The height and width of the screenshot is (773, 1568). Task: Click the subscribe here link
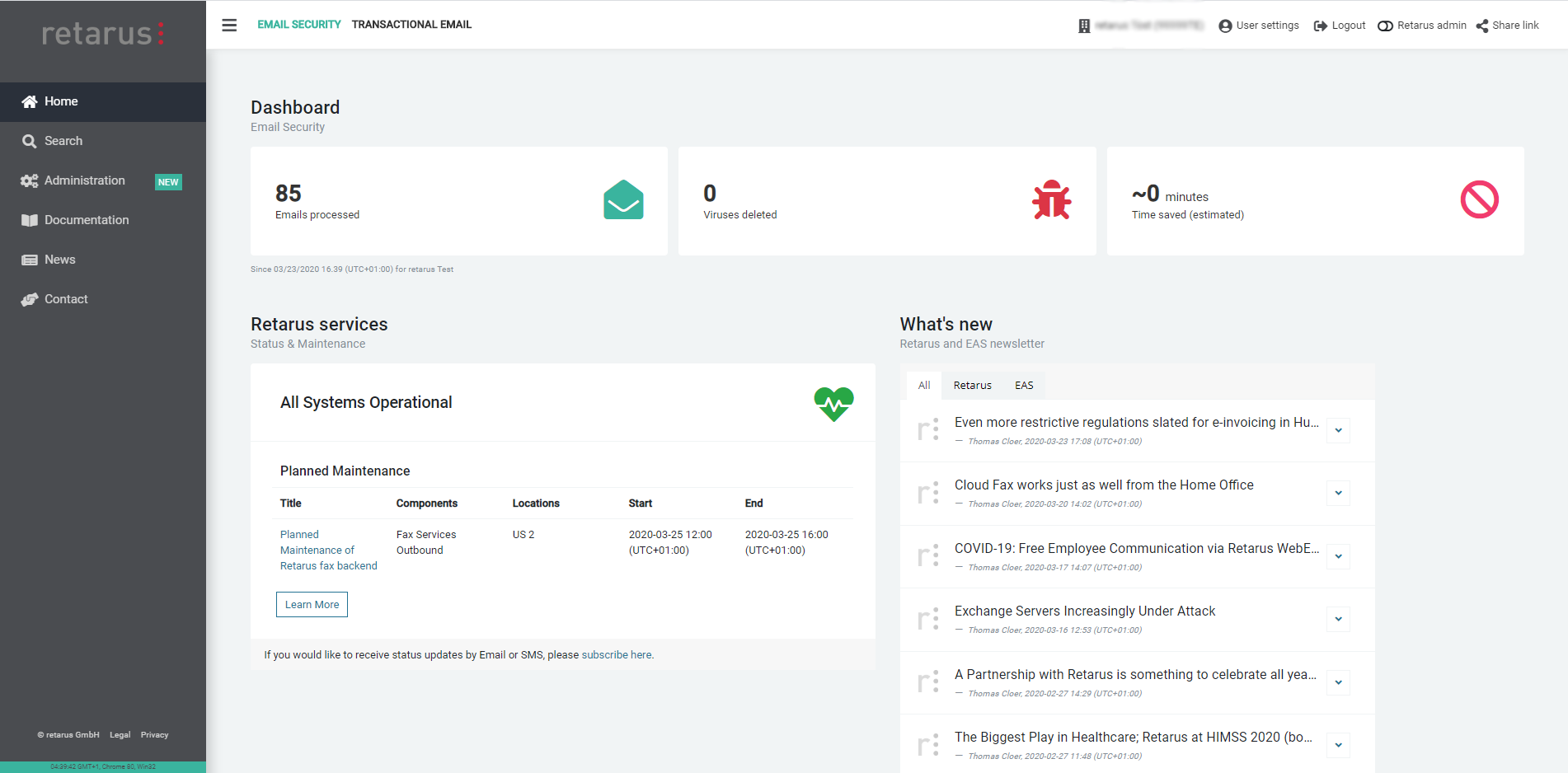click(617, 655)
